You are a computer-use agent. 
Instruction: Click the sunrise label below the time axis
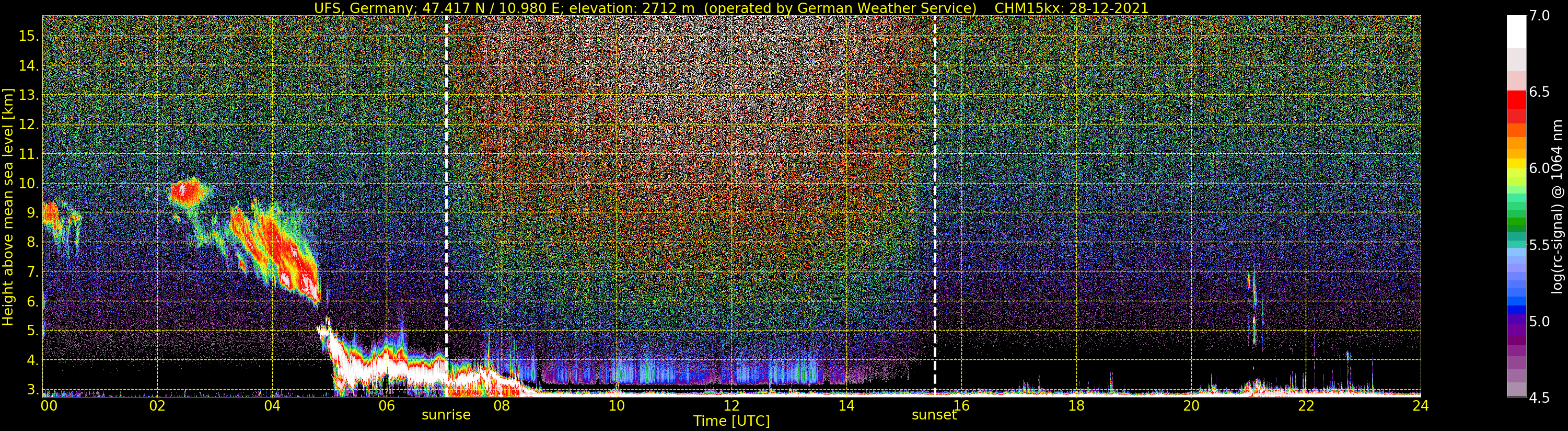coord(446,415)
